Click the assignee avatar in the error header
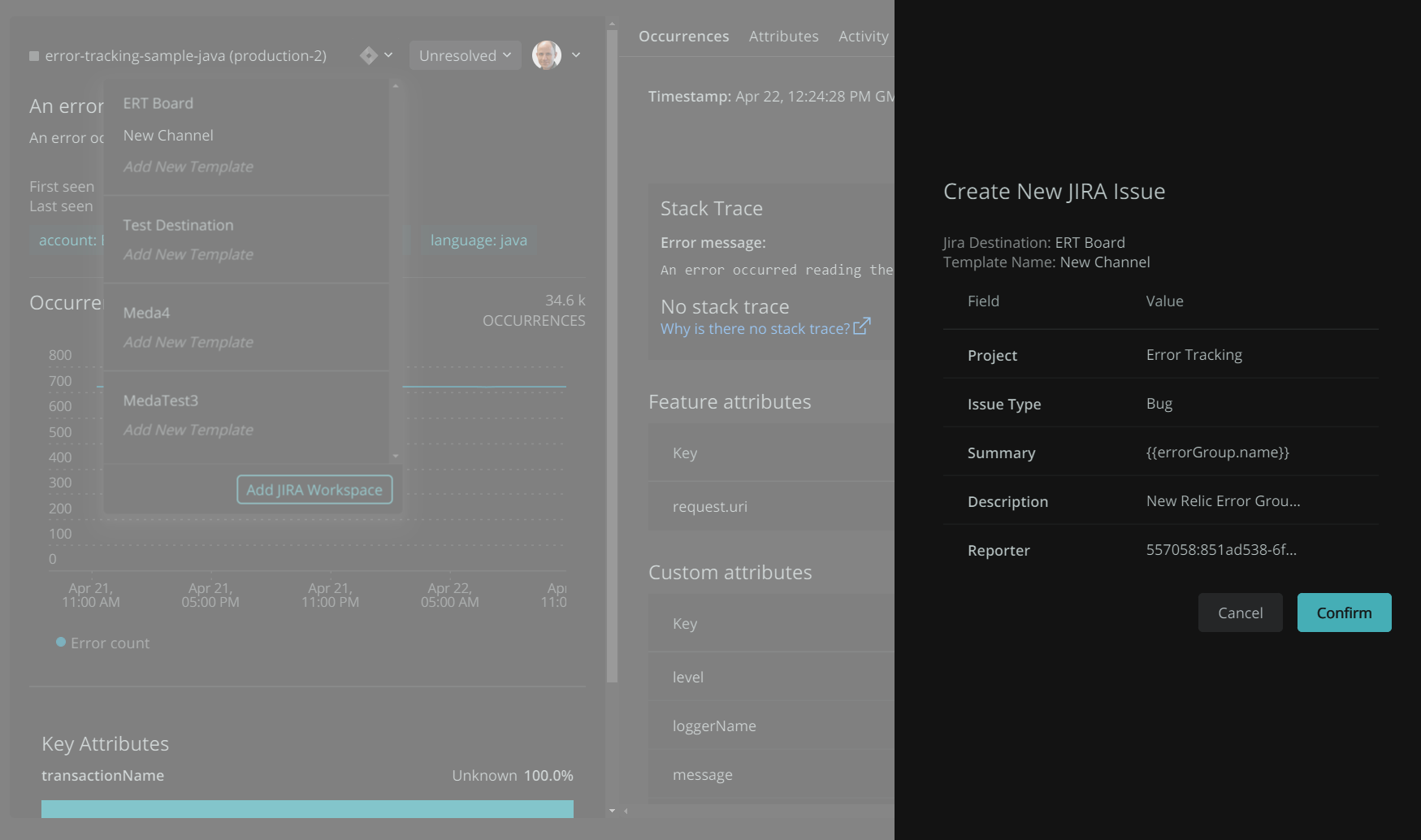The image size is (1421, 840). tap(545, 54)
